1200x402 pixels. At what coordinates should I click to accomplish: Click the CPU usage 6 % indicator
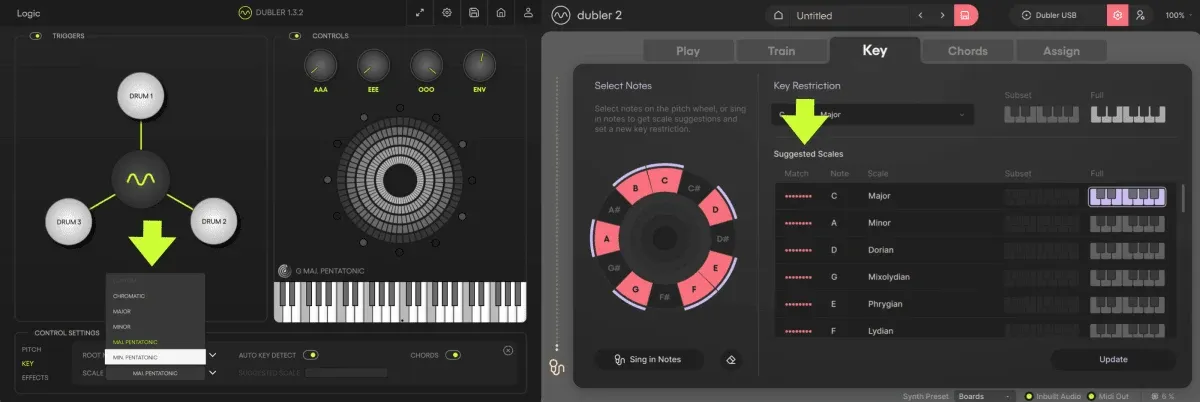(1160, 396)
